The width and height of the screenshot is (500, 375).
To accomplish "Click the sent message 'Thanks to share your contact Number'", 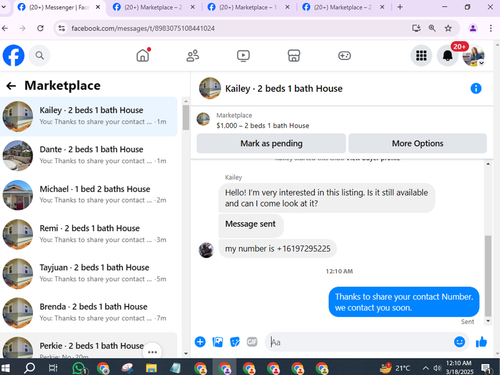I will [404, 302].
